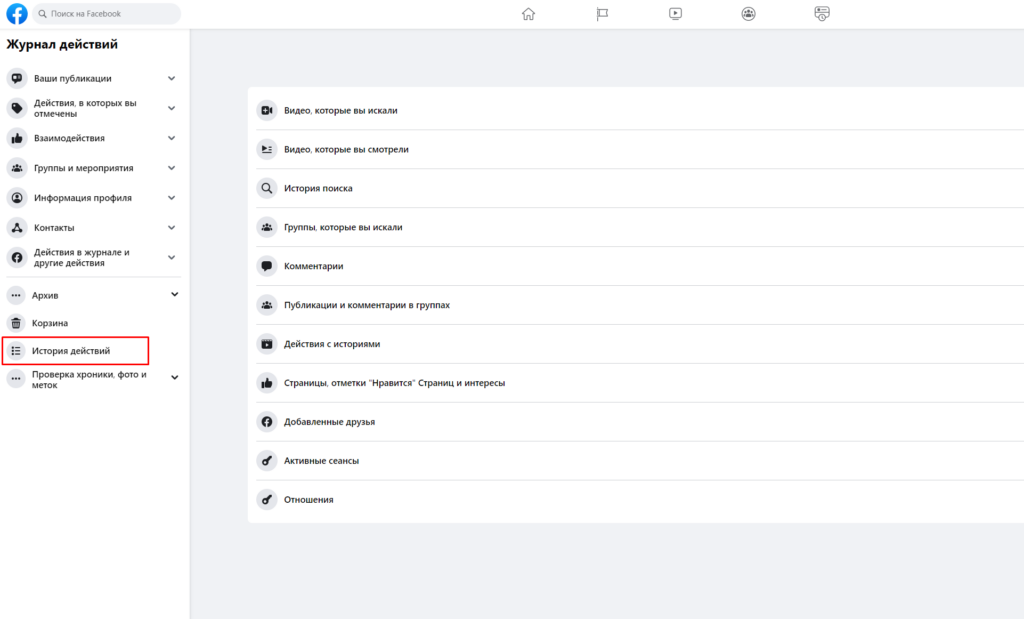Select История действий in sidebar

point(71,351)
